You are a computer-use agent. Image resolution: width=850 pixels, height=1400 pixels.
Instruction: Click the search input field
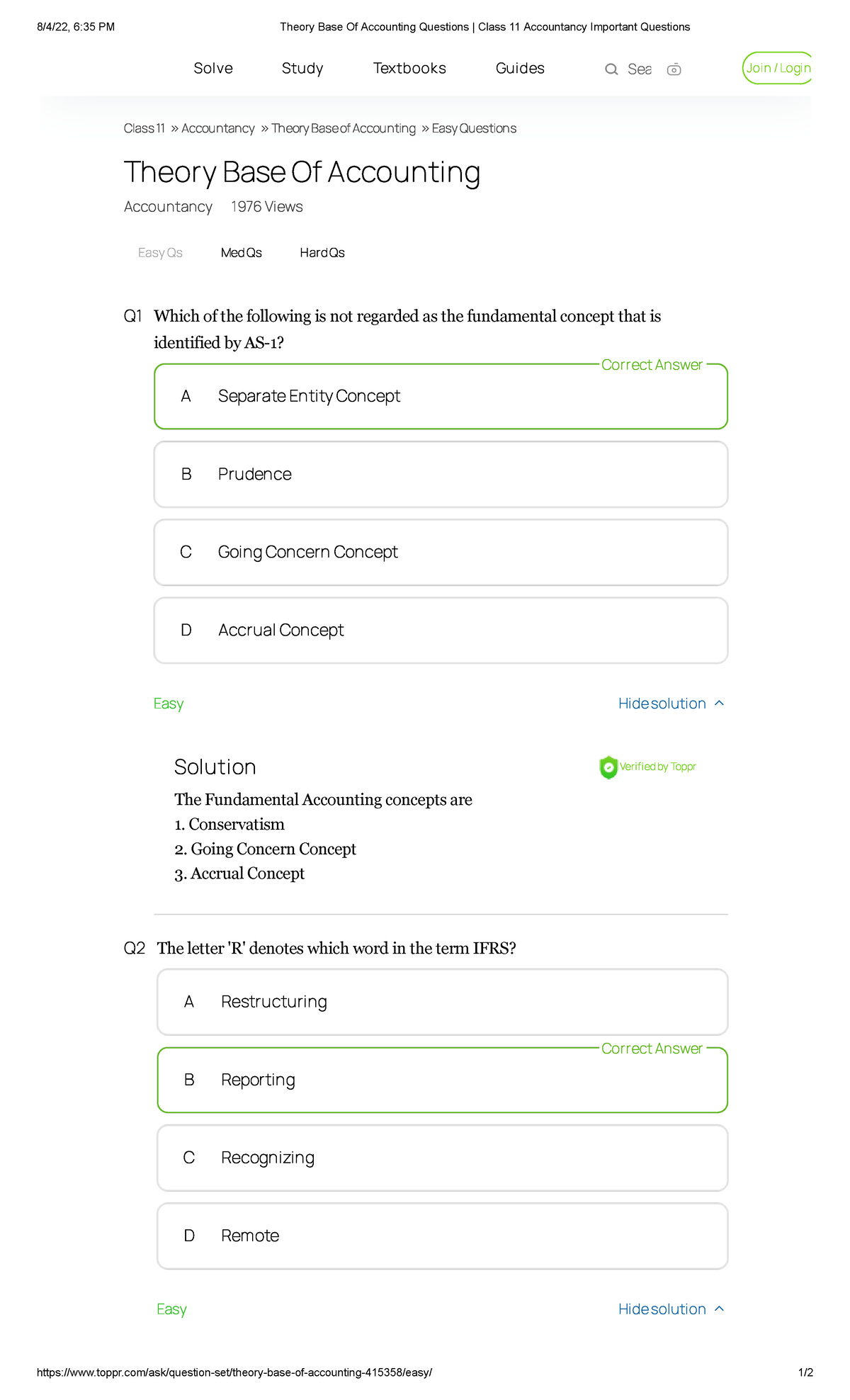pos(640,69)
